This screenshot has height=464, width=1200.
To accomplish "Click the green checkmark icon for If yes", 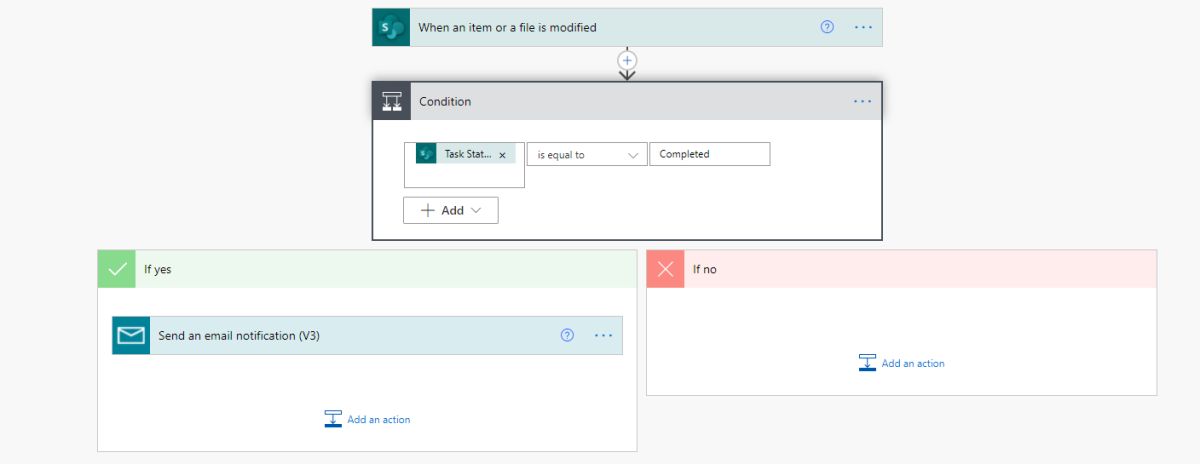I will pyautogui.click(x=117, y=269).
